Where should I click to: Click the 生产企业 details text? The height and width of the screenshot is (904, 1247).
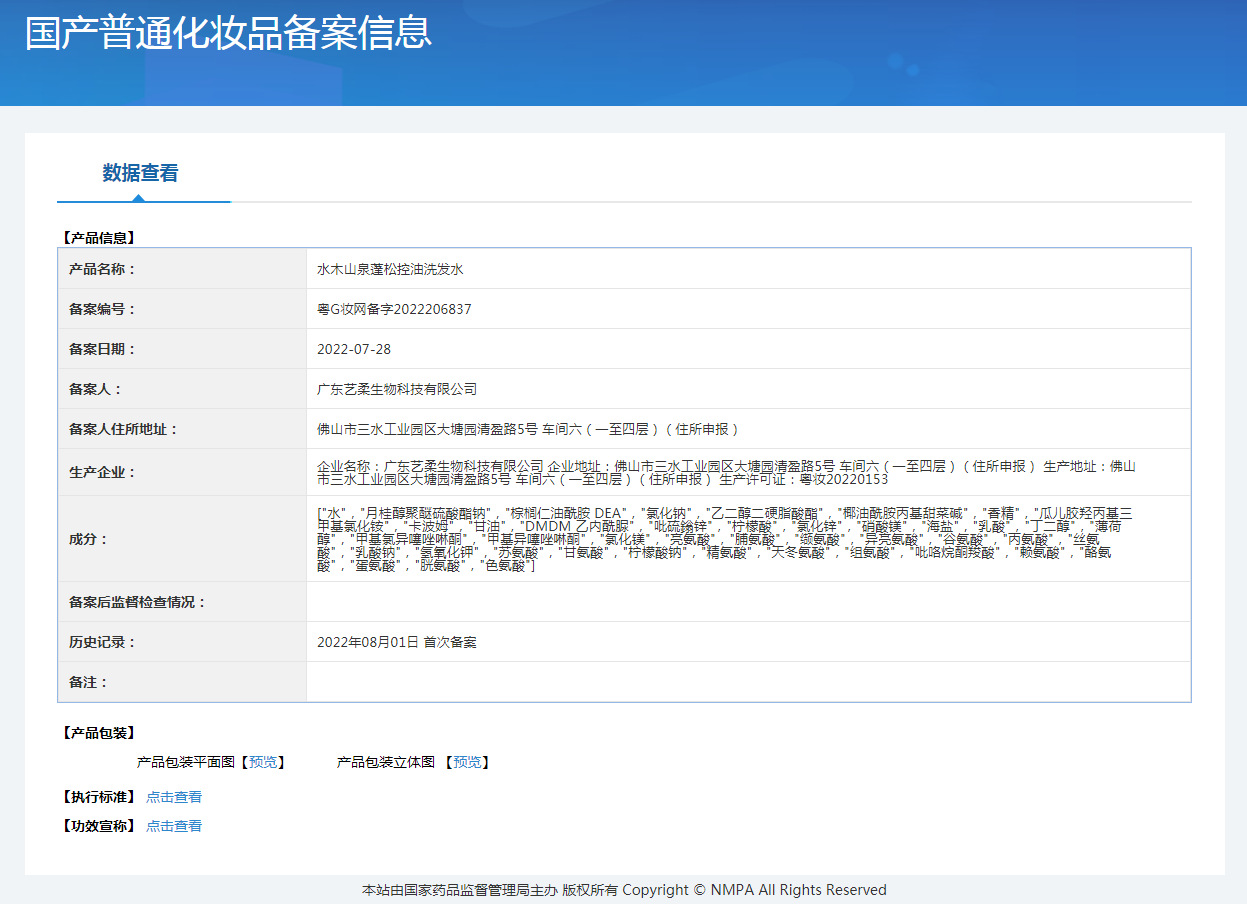(x=727, y=472)
